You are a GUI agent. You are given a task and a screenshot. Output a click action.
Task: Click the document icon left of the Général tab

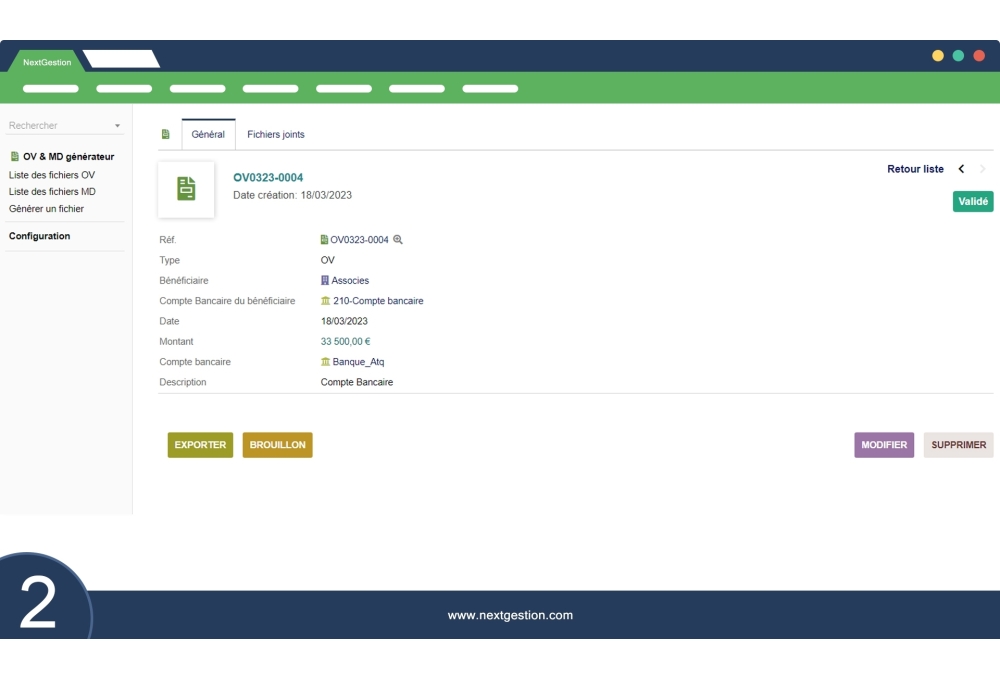click(x=164, y=133)
